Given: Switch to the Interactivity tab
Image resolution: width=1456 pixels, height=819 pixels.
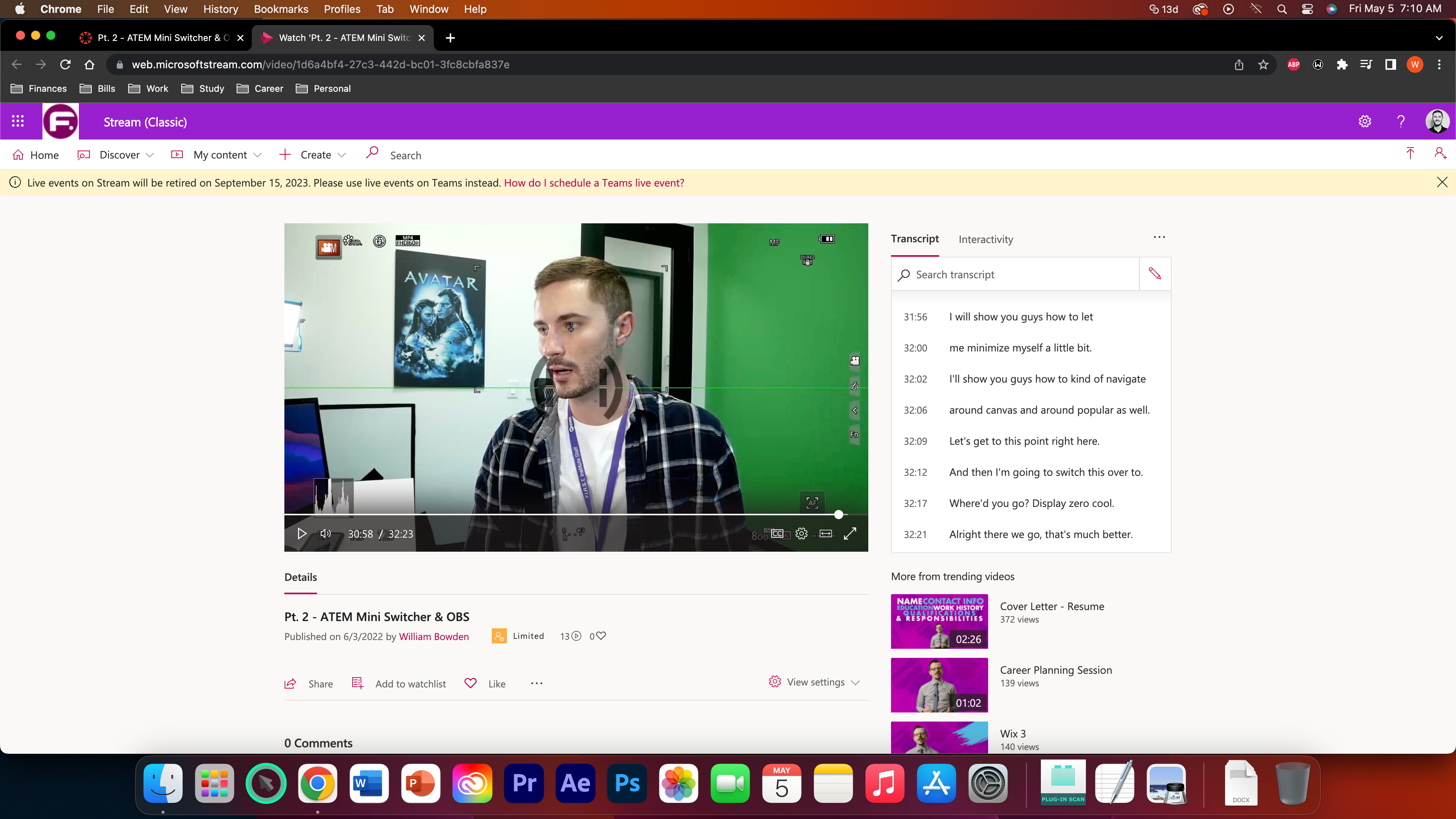Looking at the screenshot, I should (986, 240).
